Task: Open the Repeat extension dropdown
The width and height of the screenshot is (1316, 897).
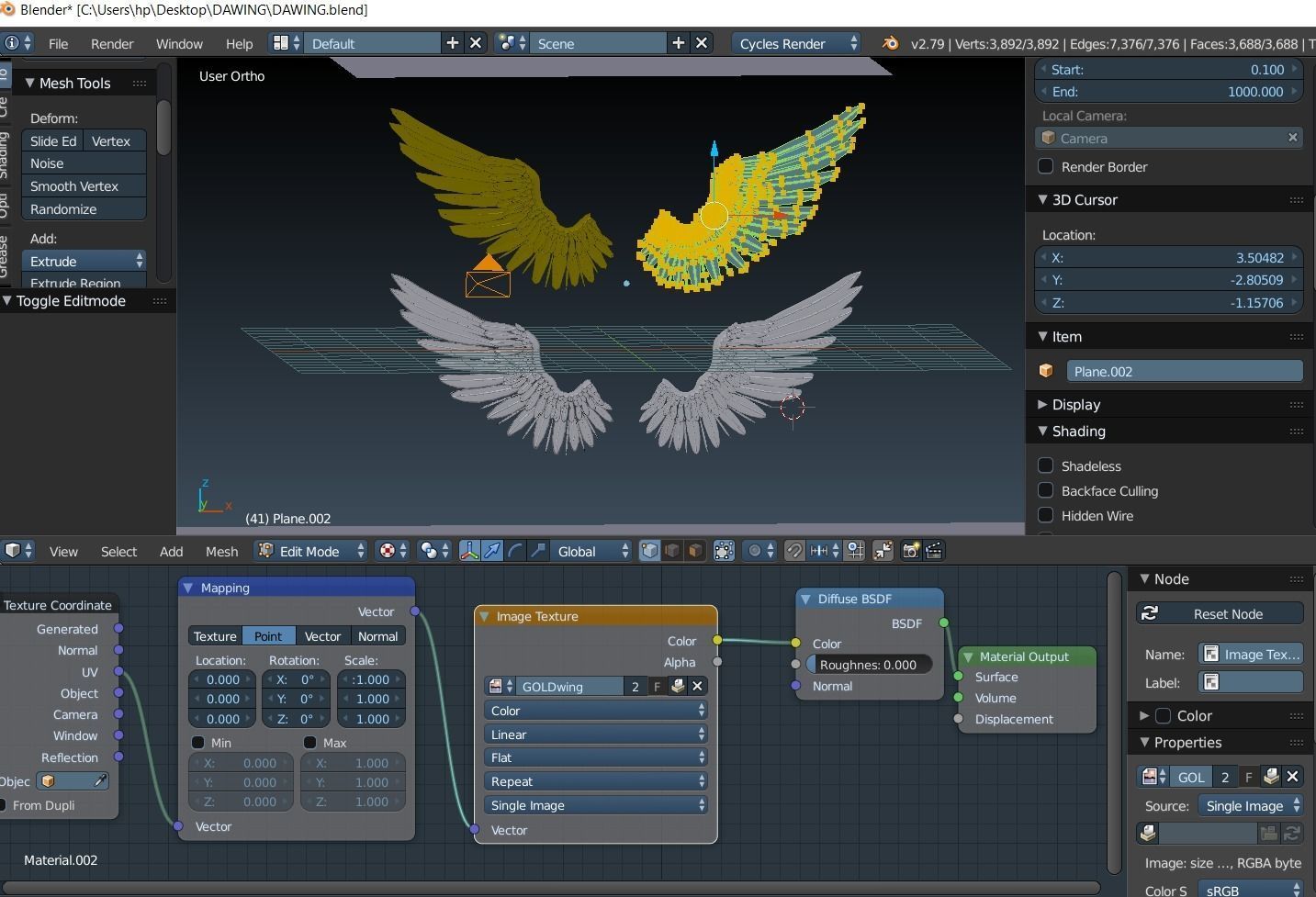Action: coord(596,781)
